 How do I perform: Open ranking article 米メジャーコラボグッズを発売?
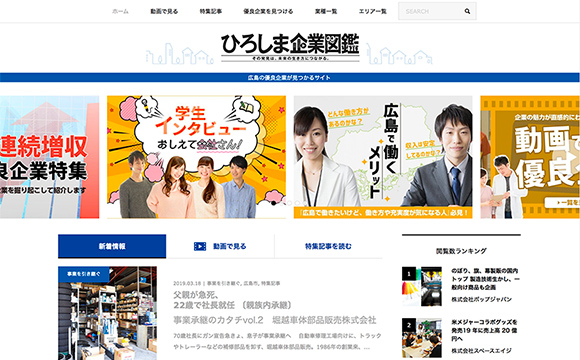[485, 330]
